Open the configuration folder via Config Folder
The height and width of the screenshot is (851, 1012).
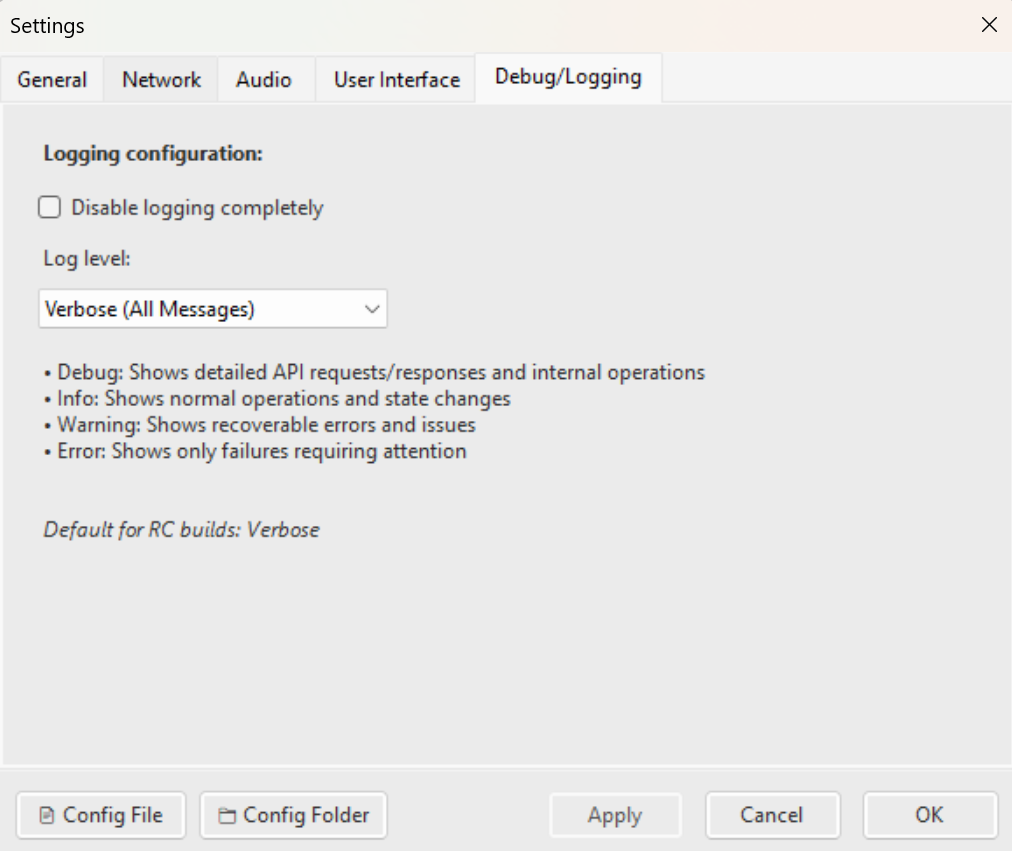(x=292, y=815)
